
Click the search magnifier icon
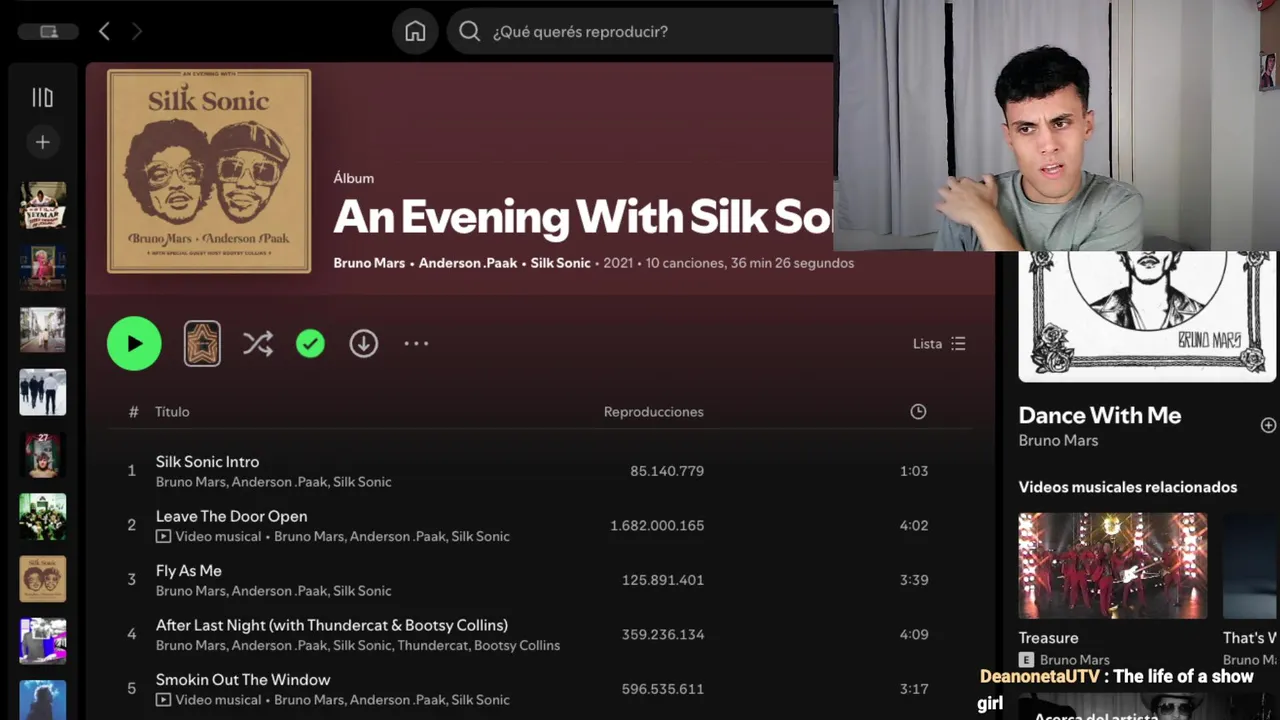point(469,31)
